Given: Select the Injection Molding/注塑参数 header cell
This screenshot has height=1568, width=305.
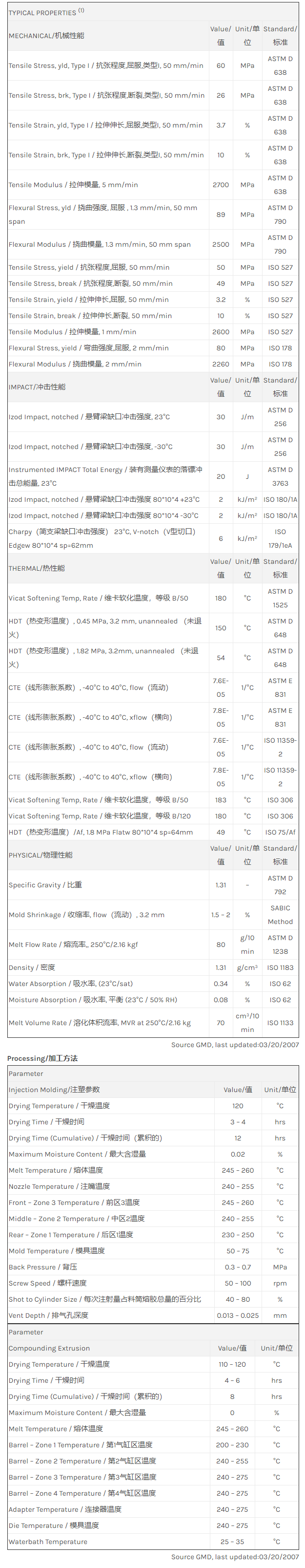Looking at the screenshot, I should 54,1090.
